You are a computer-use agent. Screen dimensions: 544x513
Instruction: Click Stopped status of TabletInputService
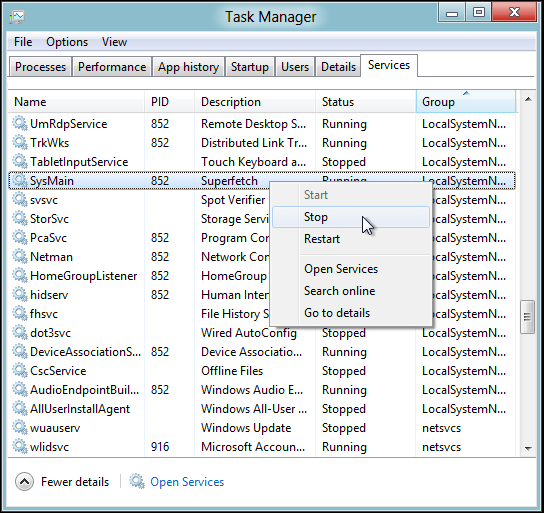[343, 162]
